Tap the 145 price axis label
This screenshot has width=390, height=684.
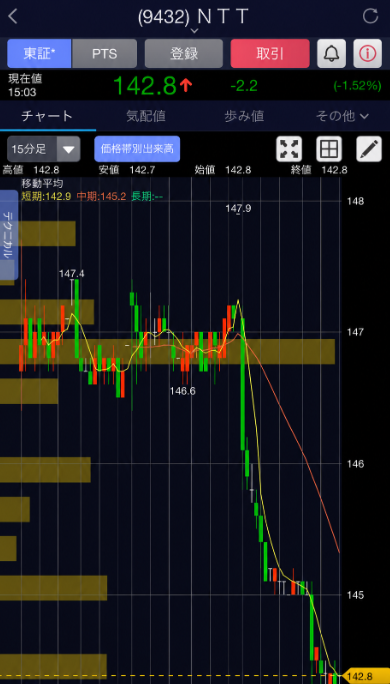pos(355,595)
